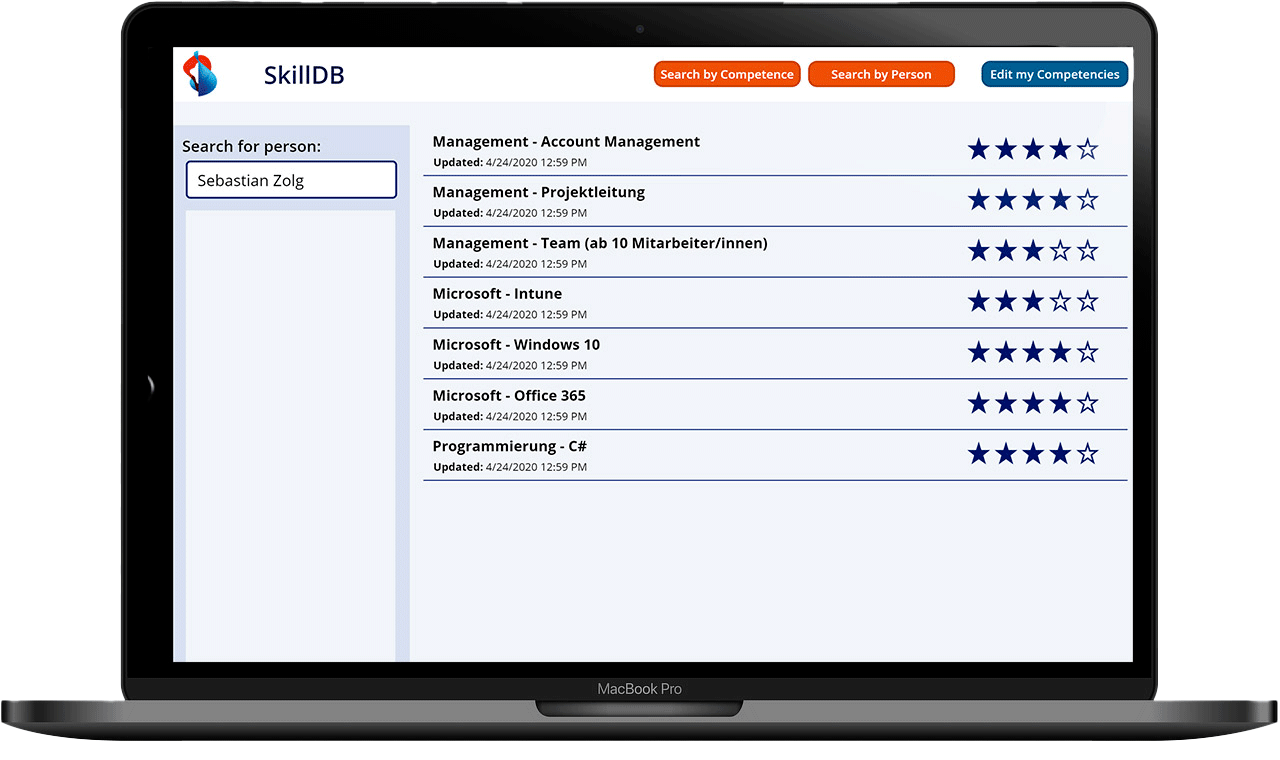Select fourth empty star of Management Team rating
1280x760 pixels.
pyautogui.click(x=1061, y=251)
